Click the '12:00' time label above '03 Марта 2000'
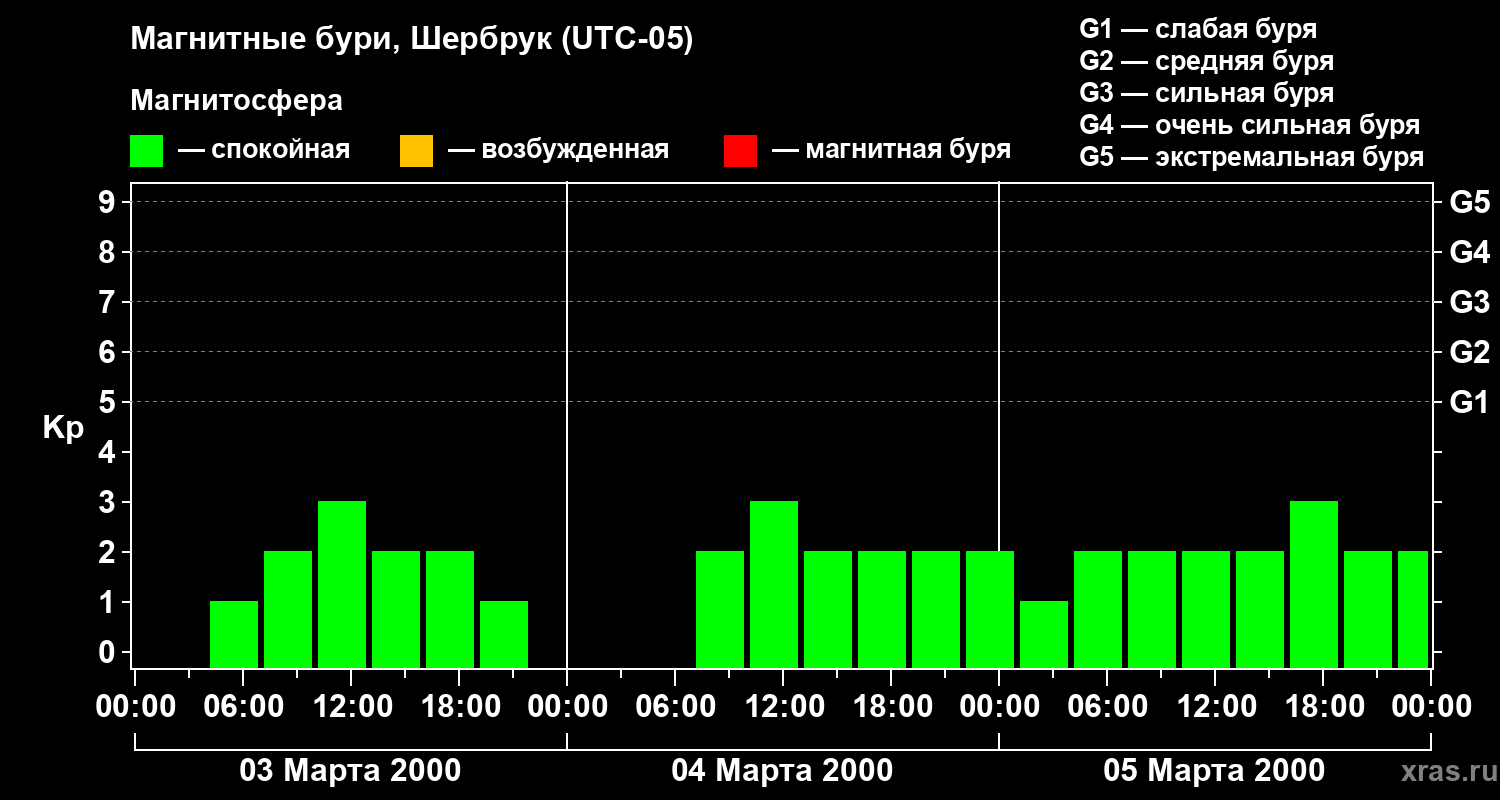 point(351,707)
